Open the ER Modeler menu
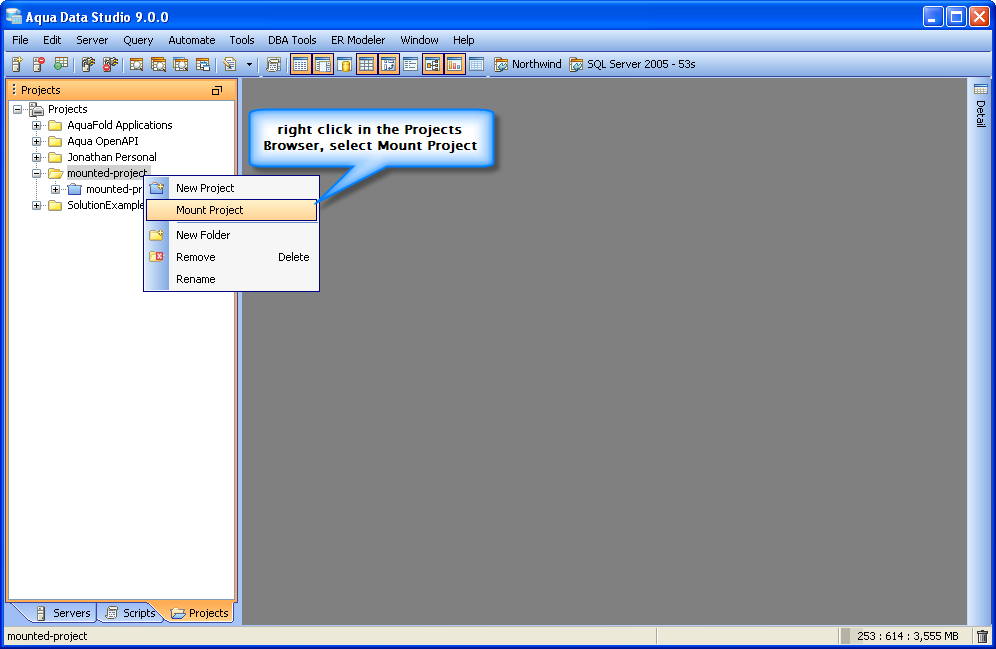Viewport: 996px width, 649px height. [358, 40]
